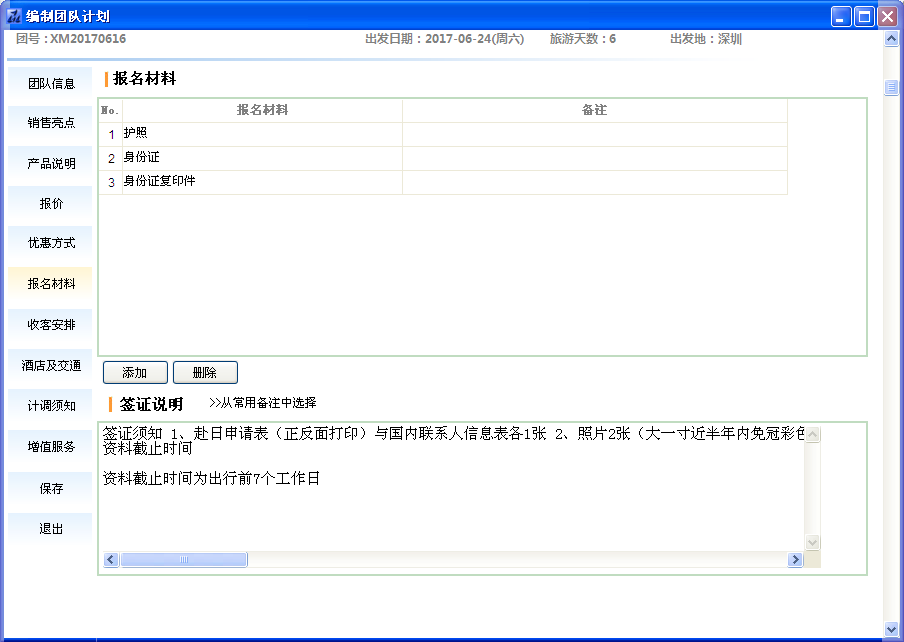This screenshot has height=642, width=904.
Task: Click the 删除 button
Action: click(x=205, y=372)
